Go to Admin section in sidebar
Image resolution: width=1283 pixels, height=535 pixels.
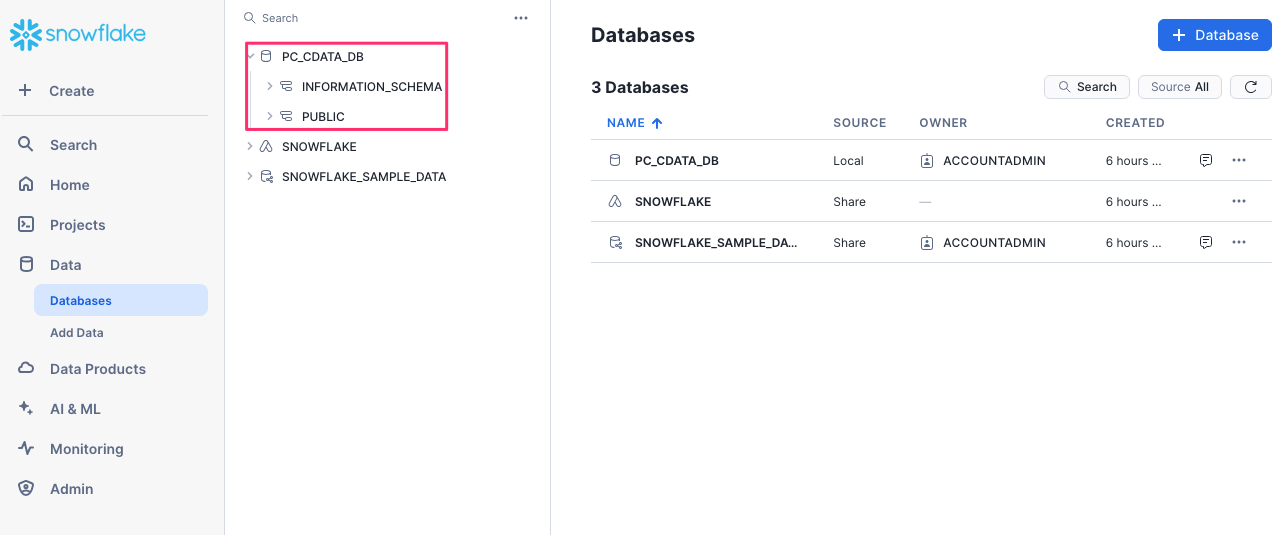71,489
